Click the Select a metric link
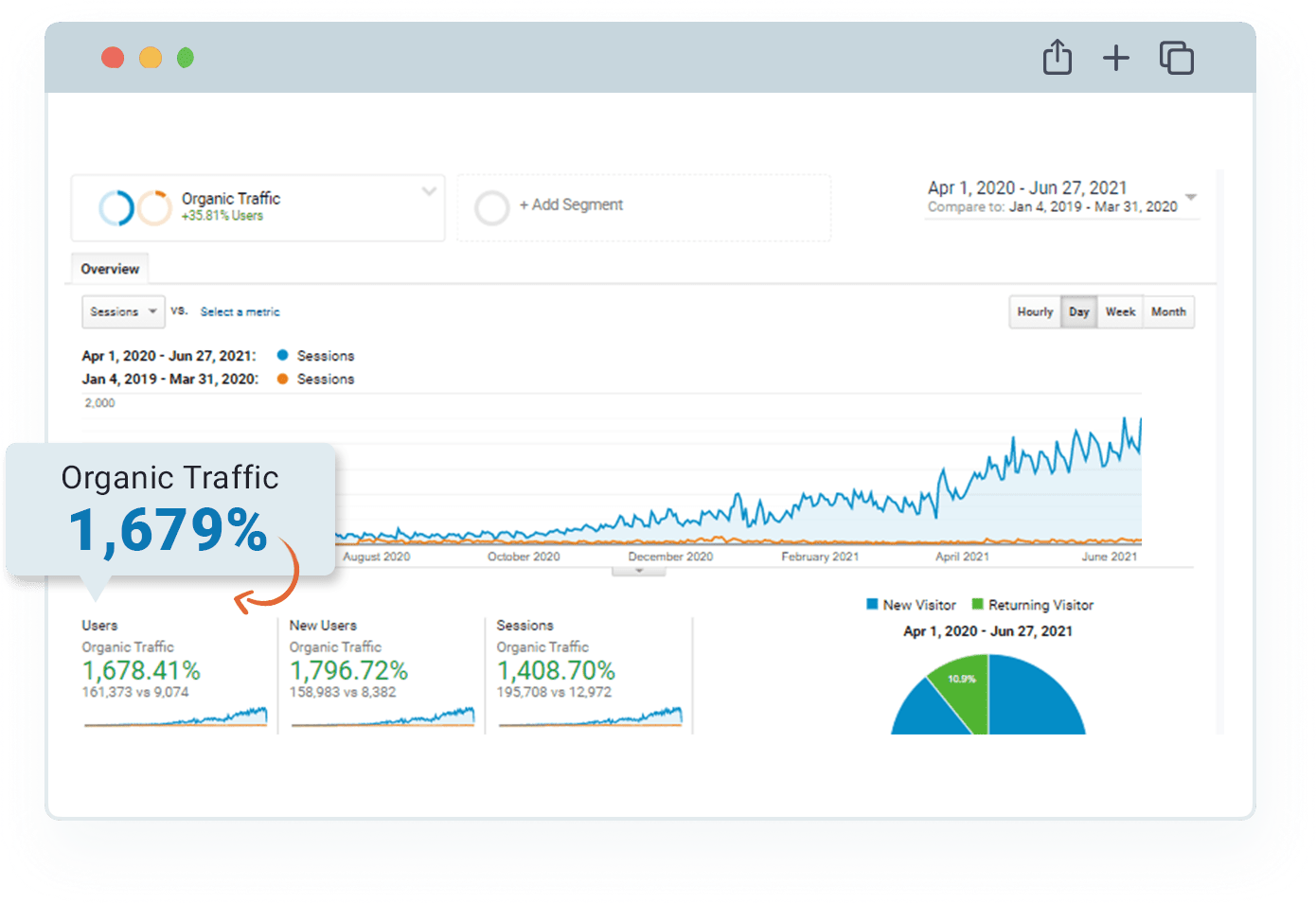This screenshot has height=903, width=1316. [x=240, y=311]
